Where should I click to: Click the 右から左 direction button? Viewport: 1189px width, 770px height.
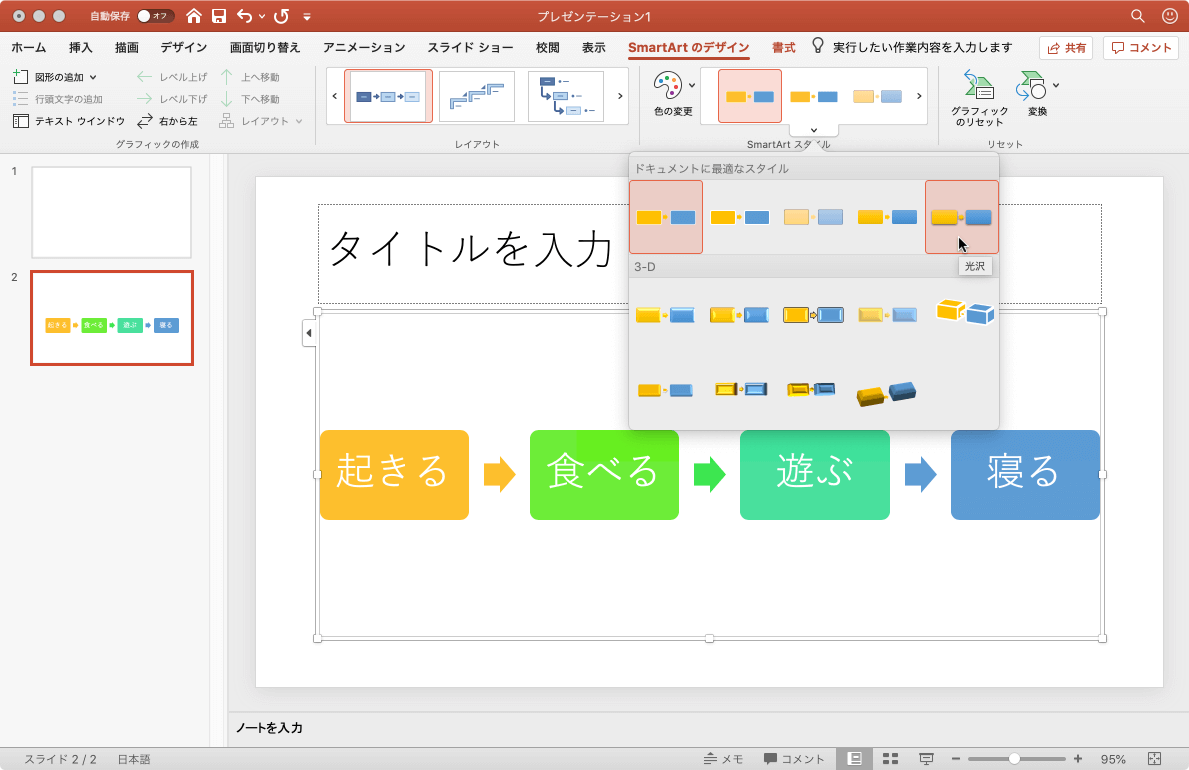coord(168,121)
